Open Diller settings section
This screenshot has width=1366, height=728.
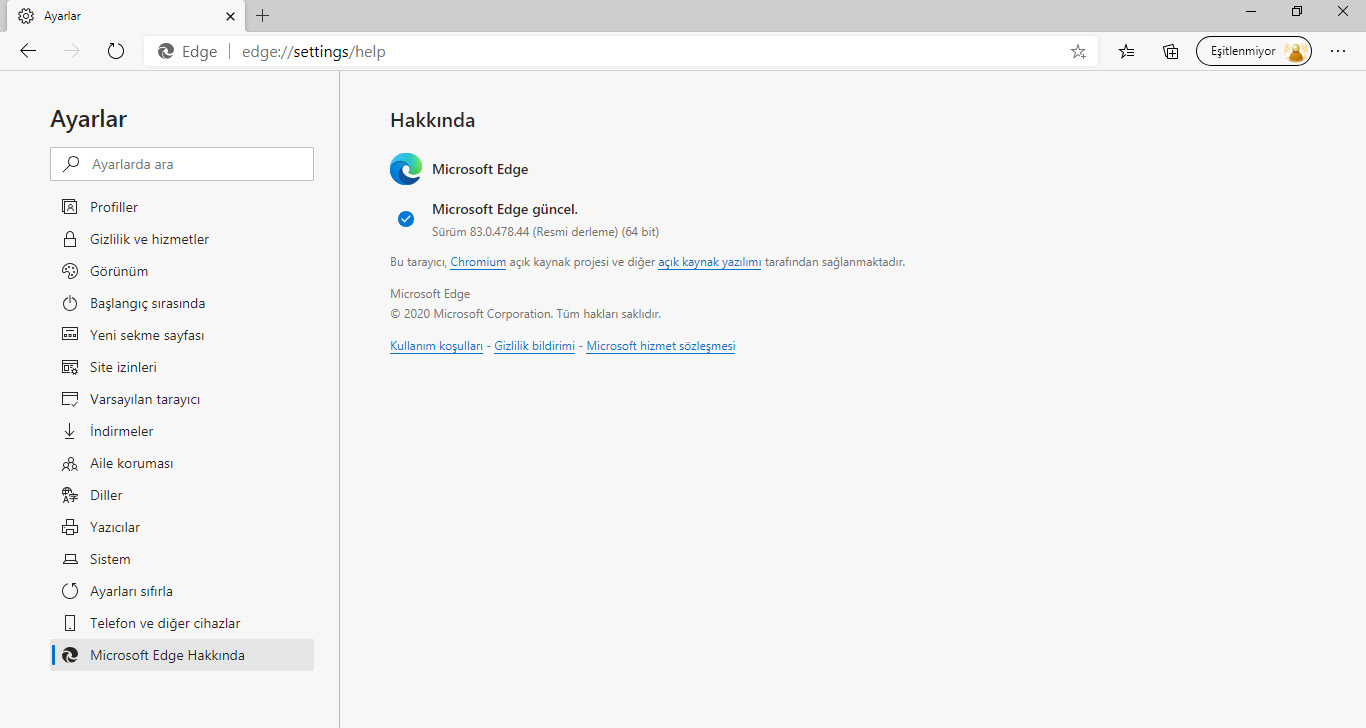(182, 495)
